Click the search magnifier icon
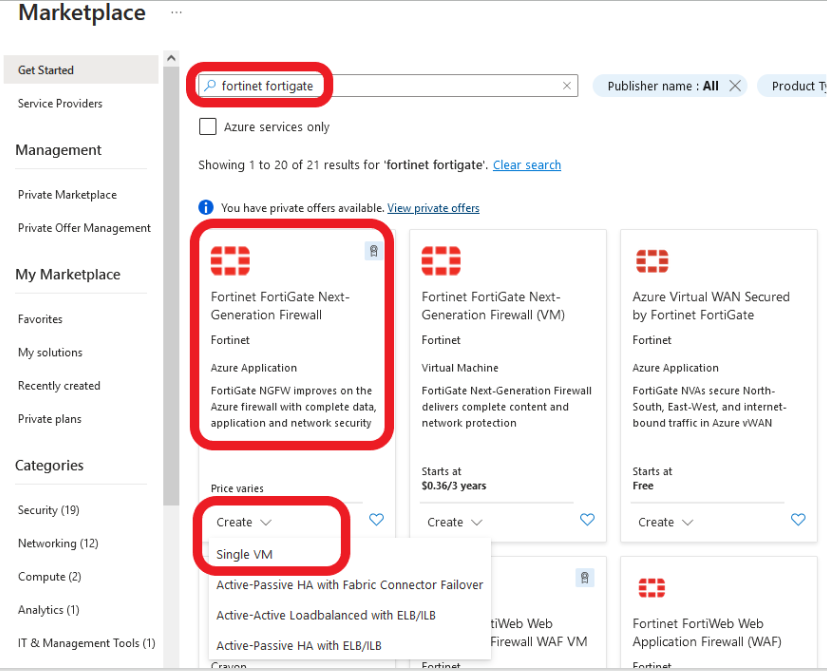This screenshot has height=671, width=827. tap(210, 85)
